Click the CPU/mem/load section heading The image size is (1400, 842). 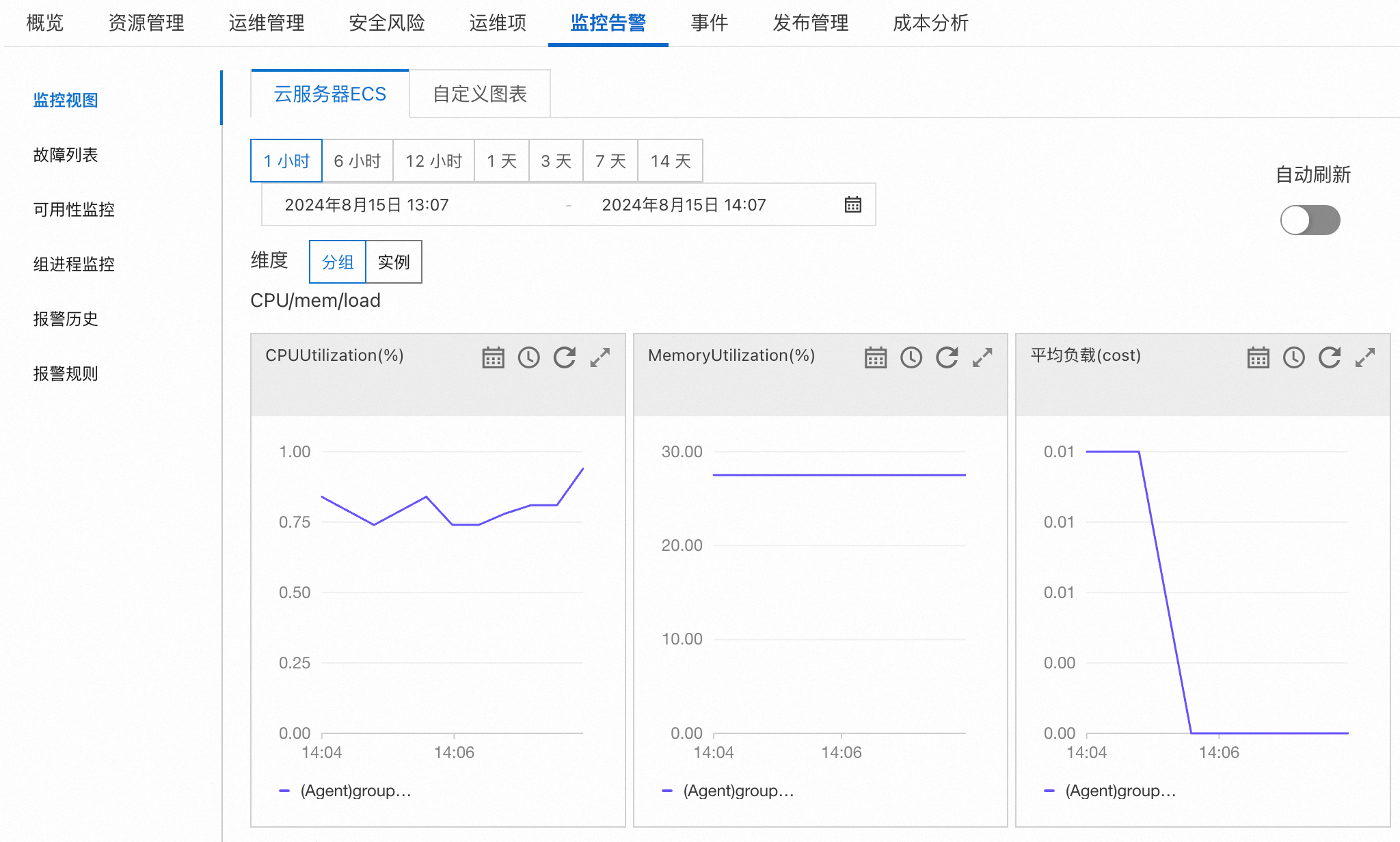click(315, 301)
